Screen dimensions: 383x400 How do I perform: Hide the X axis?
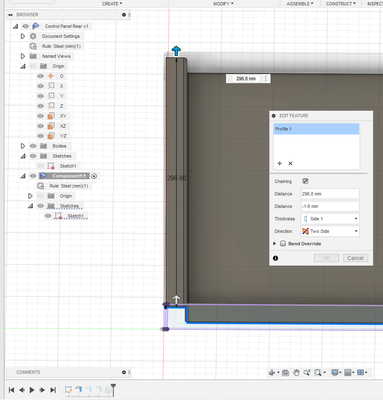click(41, 86)
